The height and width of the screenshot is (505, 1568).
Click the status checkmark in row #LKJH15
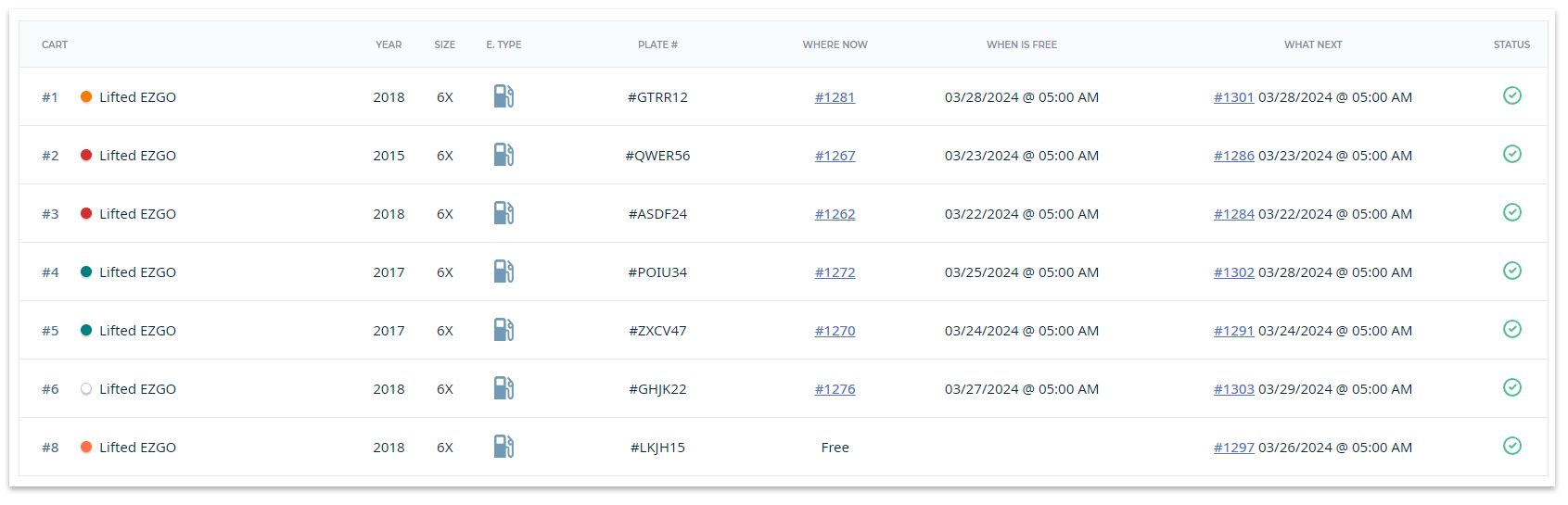click(x=1511, y=446)
